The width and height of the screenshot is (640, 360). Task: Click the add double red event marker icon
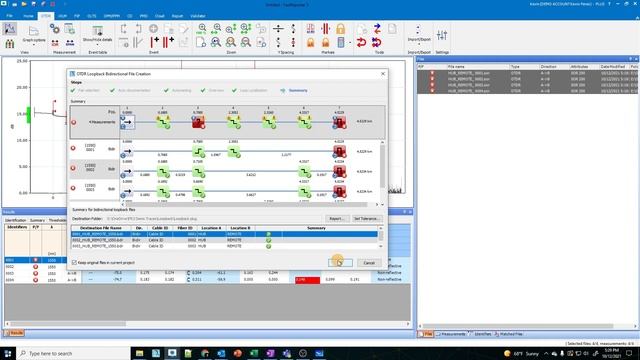pos(168,42)
